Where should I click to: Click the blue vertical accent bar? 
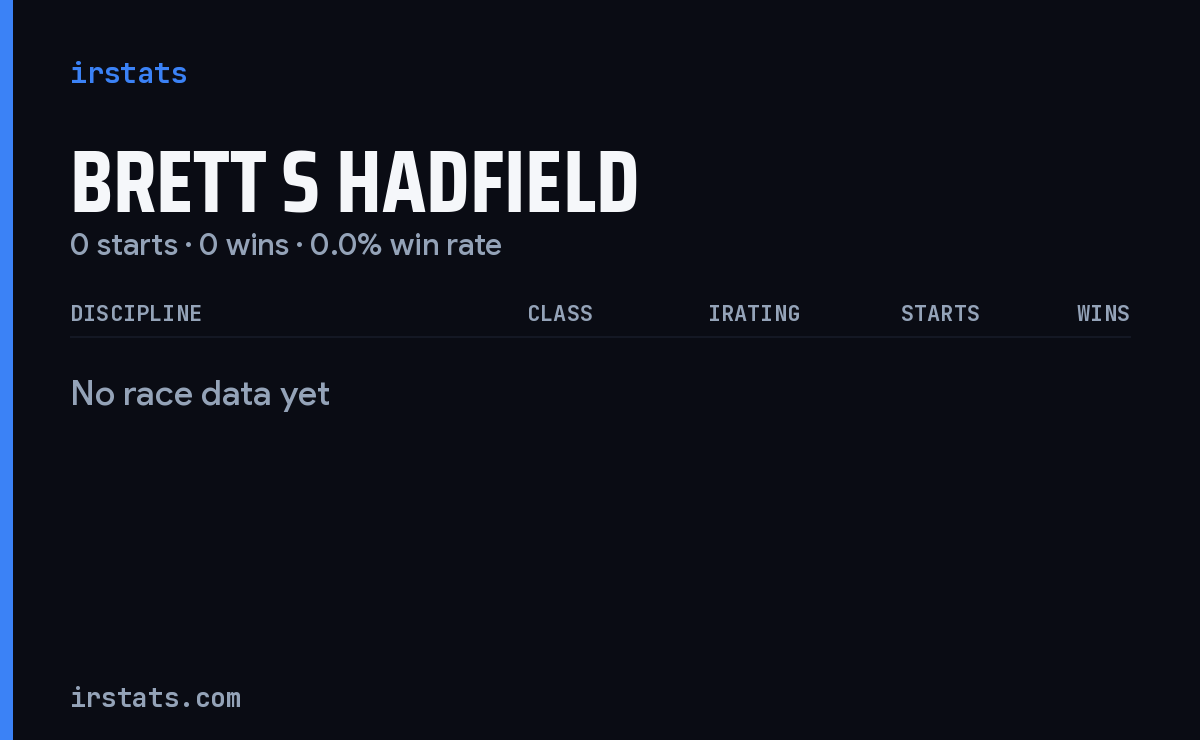[x=6, y=370]
